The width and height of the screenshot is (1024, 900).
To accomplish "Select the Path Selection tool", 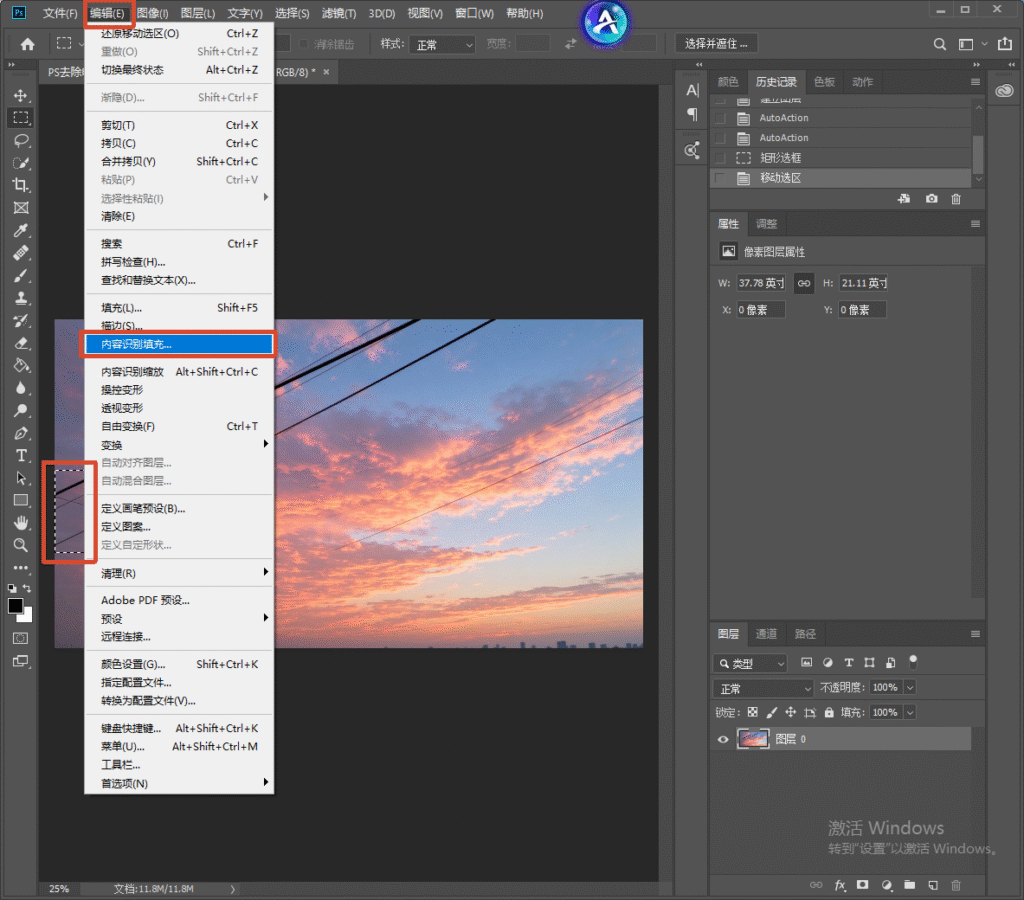I will point(21,477).
